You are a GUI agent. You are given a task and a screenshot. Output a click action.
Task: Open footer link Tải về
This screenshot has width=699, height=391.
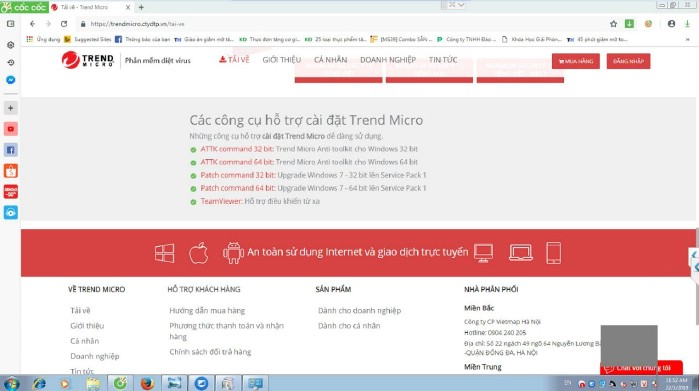[80, 310]
